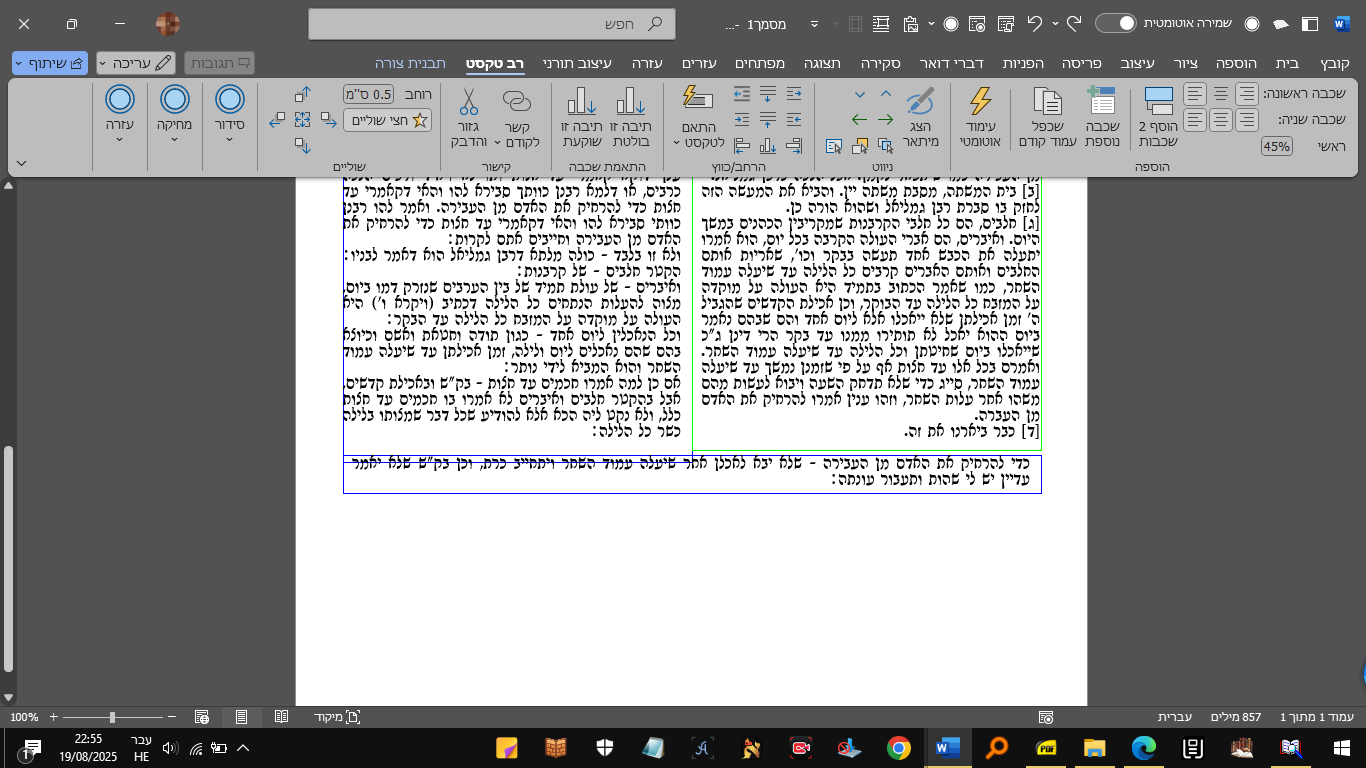The image size is (1366, 768).
Task: Click the Undo arrow in quick access toolbar
Action: click(x=1035, y=23)
